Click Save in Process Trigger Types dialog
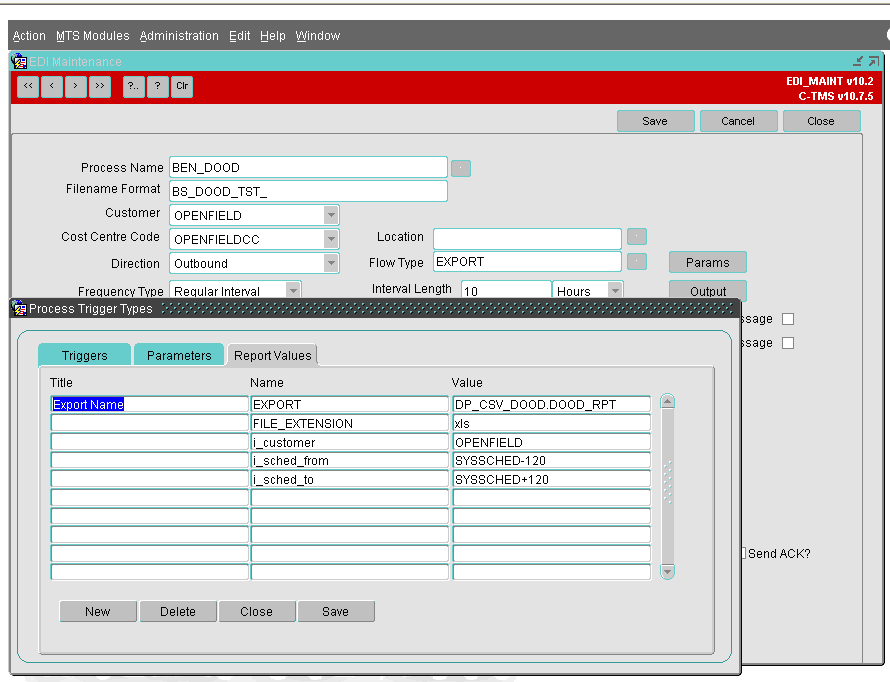 (335, 611)
